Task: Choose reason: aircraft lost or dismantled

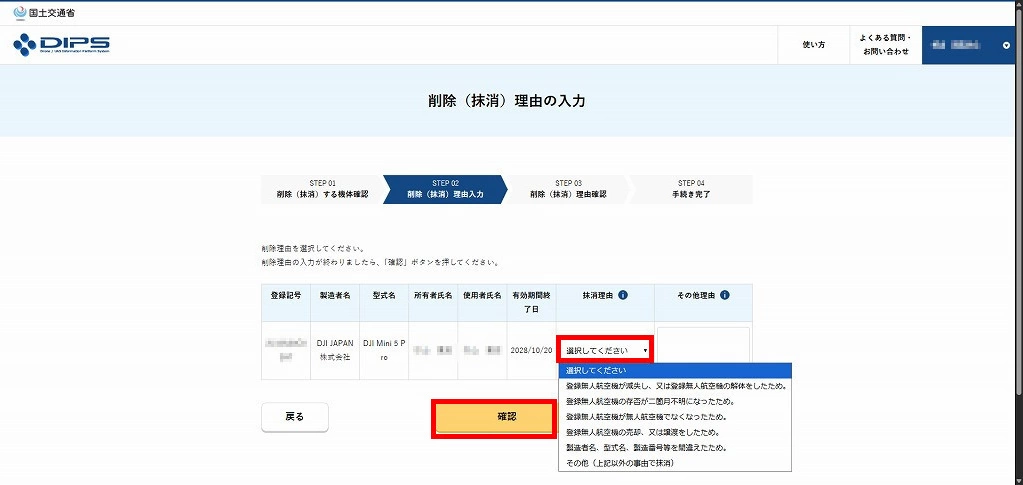Action: tap(674, 385)
